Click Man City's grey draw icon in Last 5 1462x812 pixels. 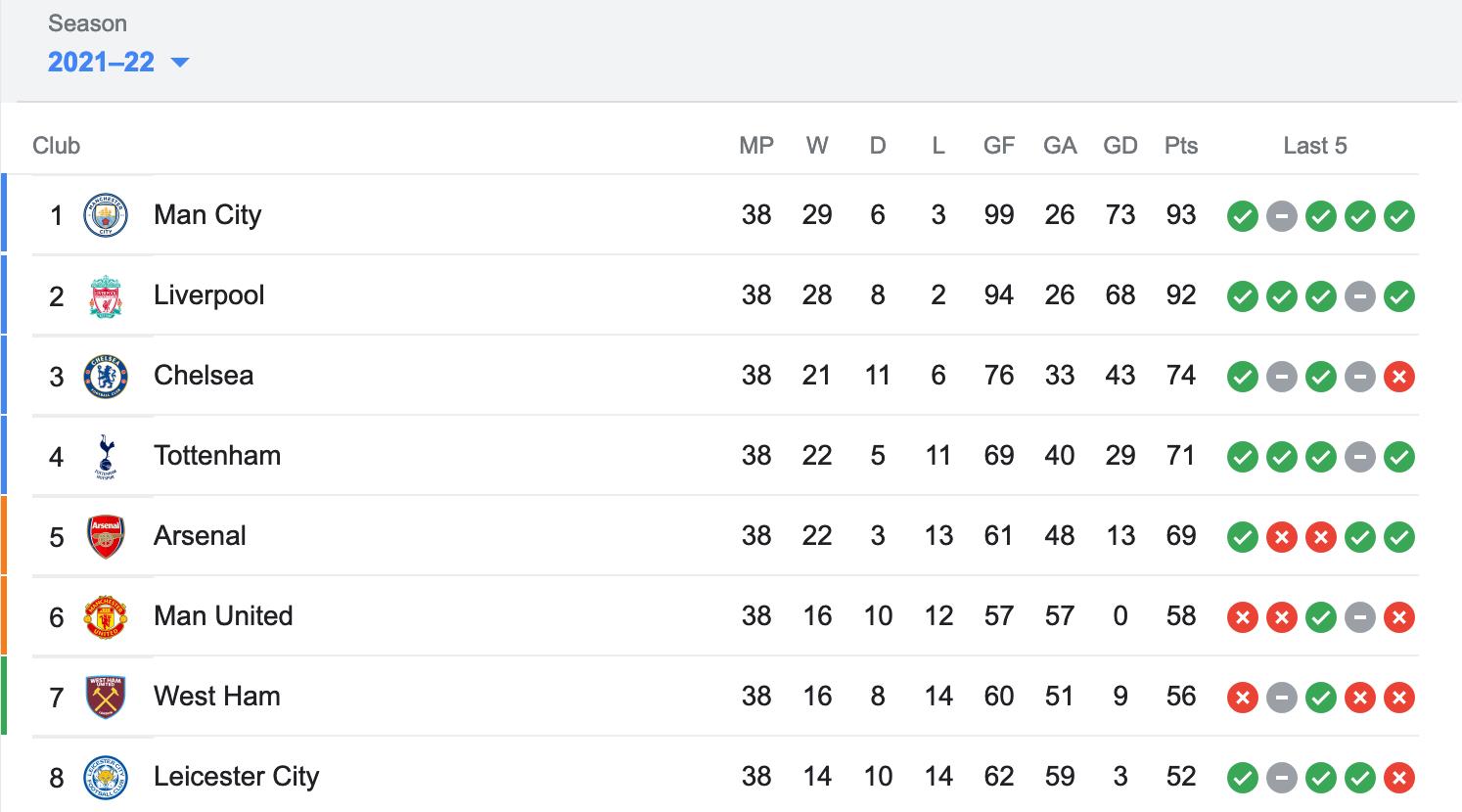(1282, 216)
